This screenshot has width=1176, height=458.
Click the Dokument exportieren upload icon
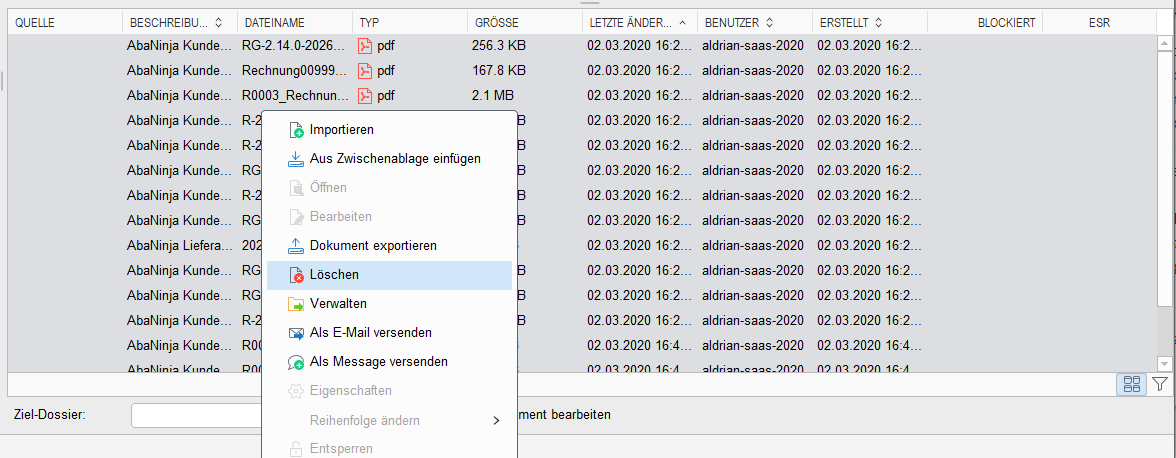296,246
